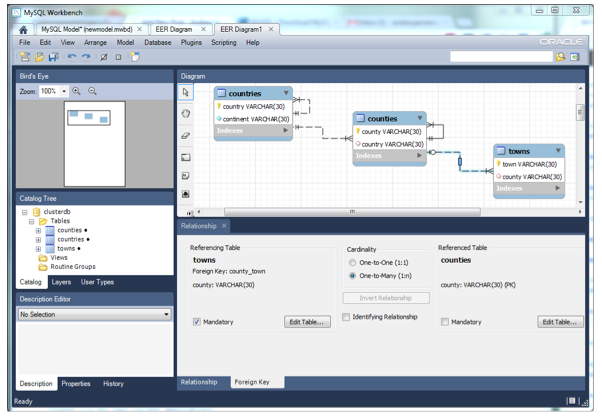
Task: Redo the last action
Action: click(86, 57)
